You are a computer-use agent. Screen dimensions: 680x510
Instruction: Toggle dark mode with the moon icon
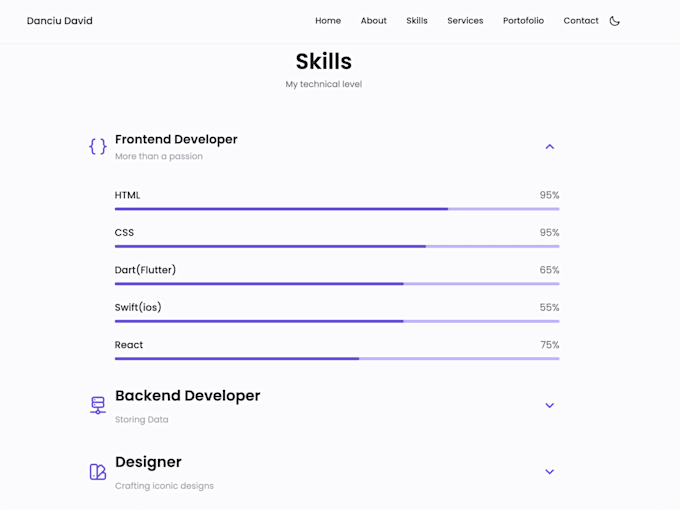click(614, 21)
